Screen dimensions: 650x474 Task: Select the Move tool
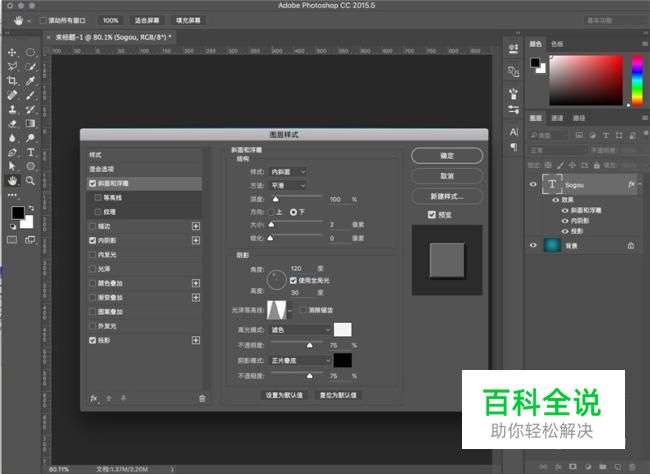pyautogui.click(x=12, y=52)
